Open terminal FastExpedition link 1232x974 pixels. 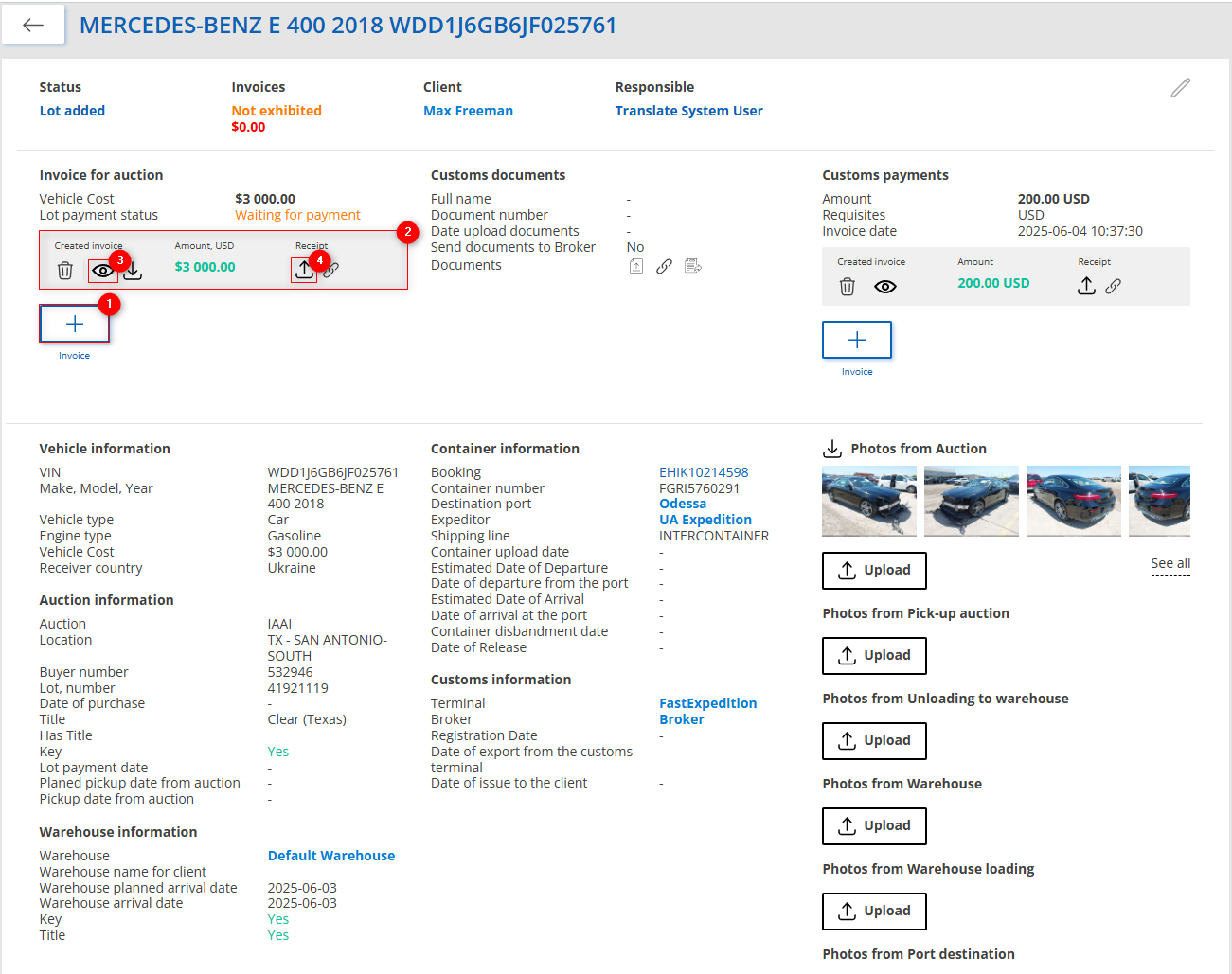tap(708, 703)
